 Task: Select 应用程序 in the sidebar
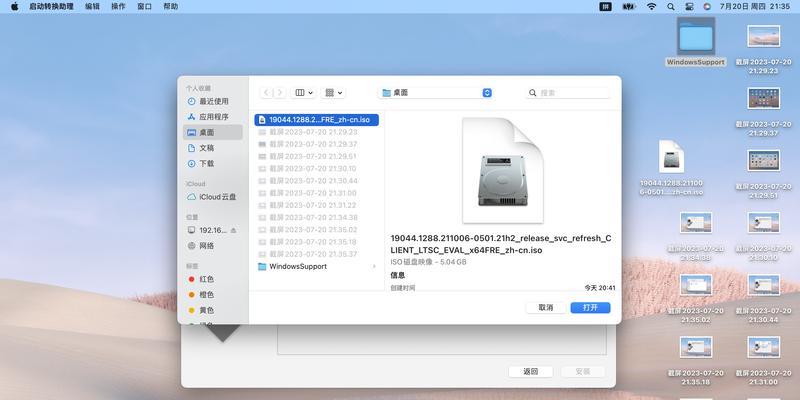pyautogui.click(x=213, y=117)
